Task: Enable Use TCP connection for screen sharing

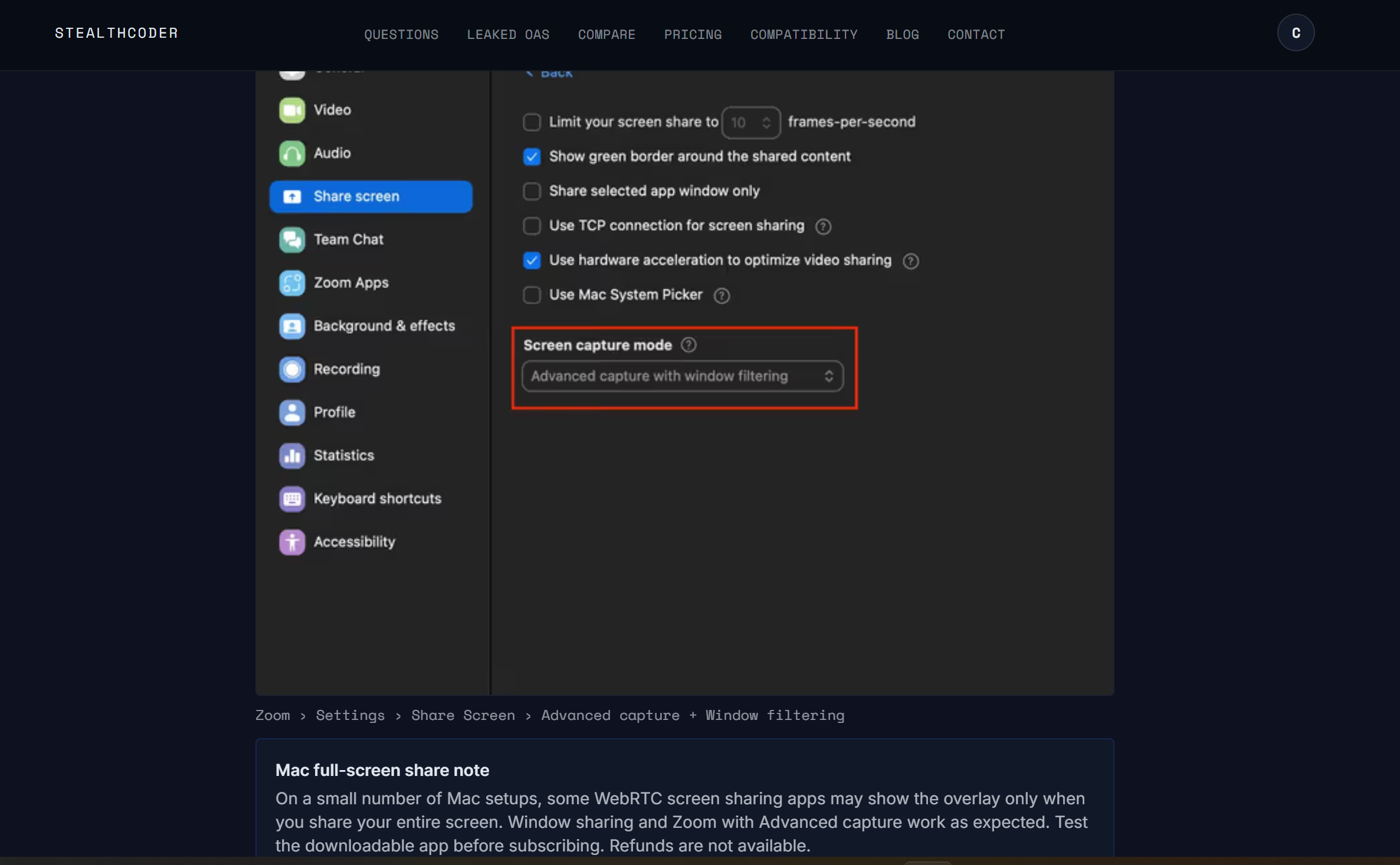Action: (x=532, y=226)
